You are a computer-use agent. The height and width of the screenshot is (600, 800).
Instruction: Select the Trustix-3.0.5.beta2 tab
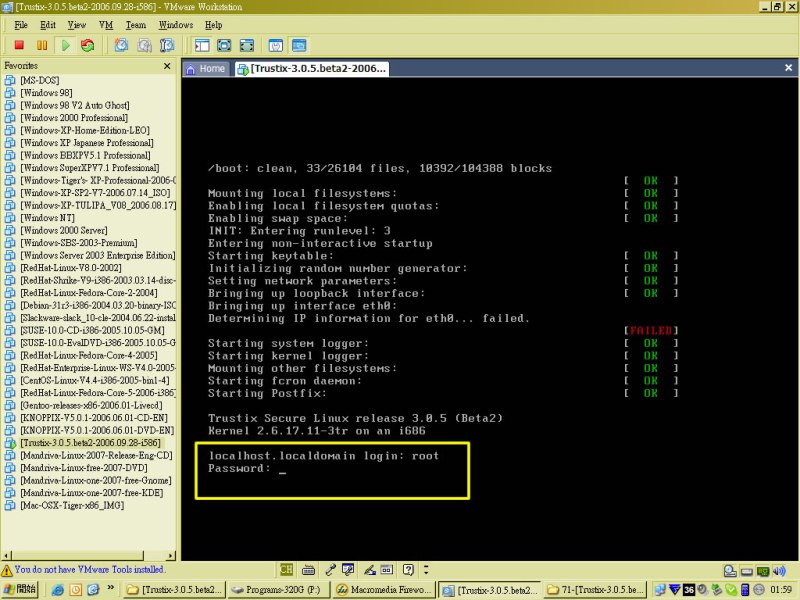pos(312,68)
